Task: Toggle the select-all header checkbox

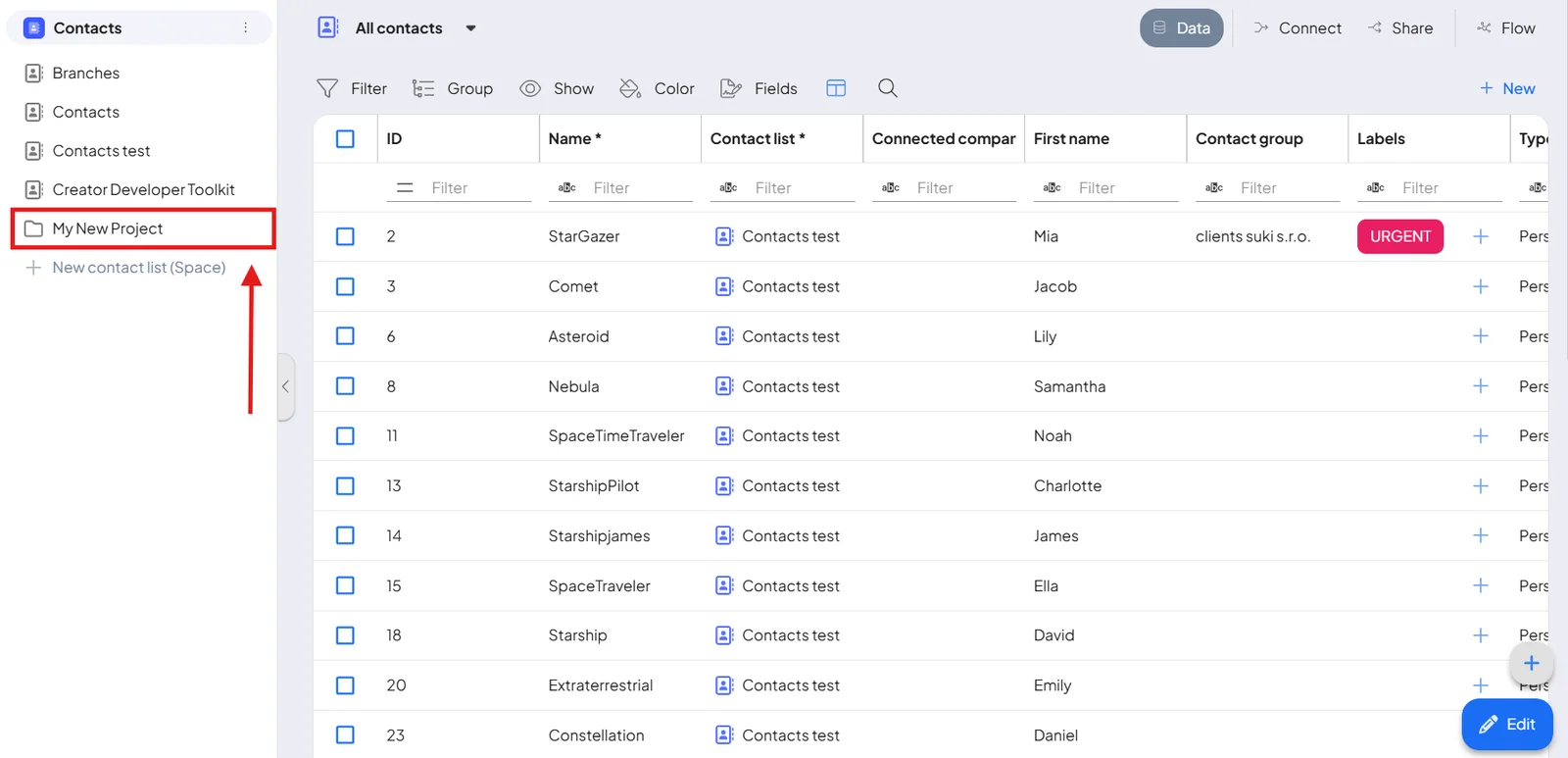Action: (345, 139)
